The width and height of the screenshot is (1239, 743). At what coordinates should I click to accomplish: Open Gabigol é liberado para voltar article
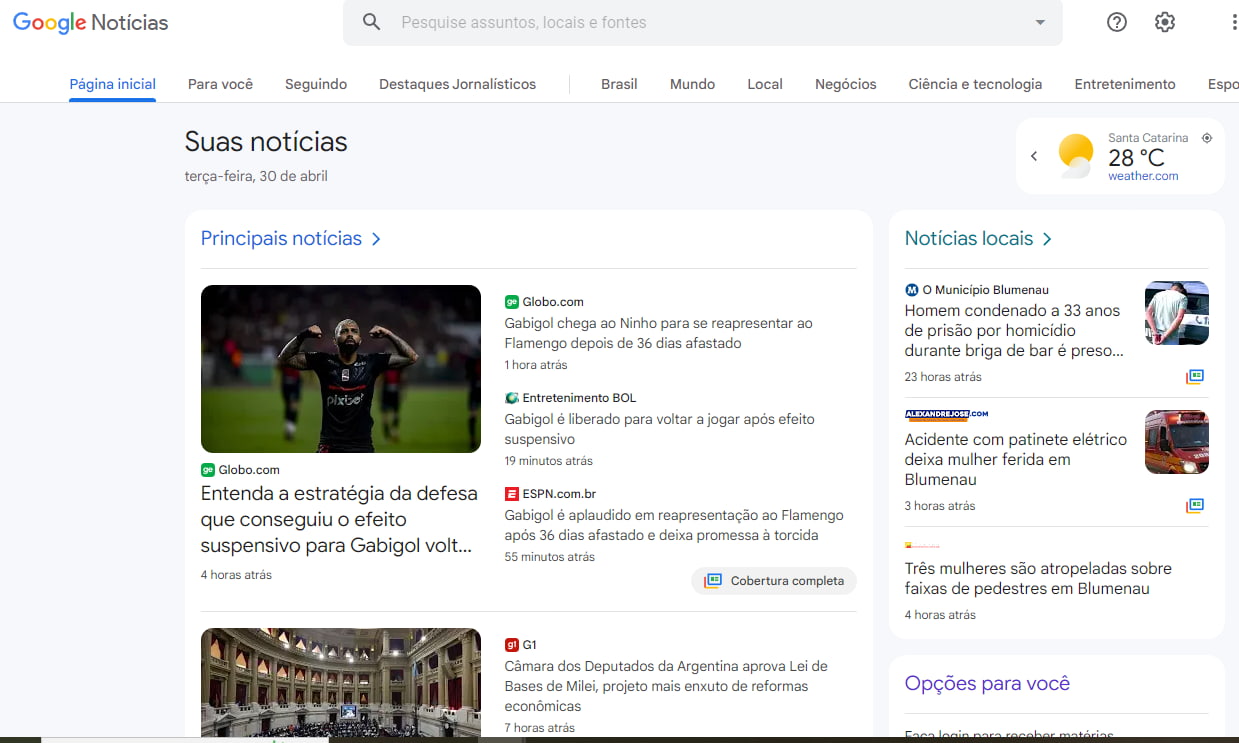pos(659,429)
